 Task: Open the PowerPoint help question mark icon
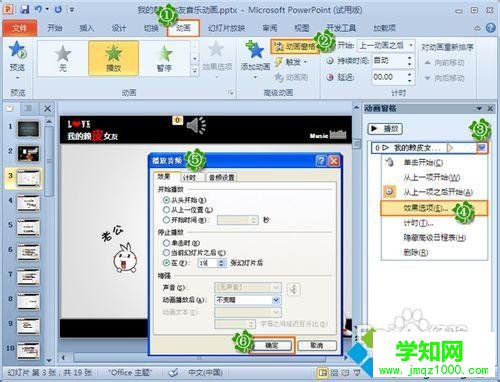click(490, 28)
